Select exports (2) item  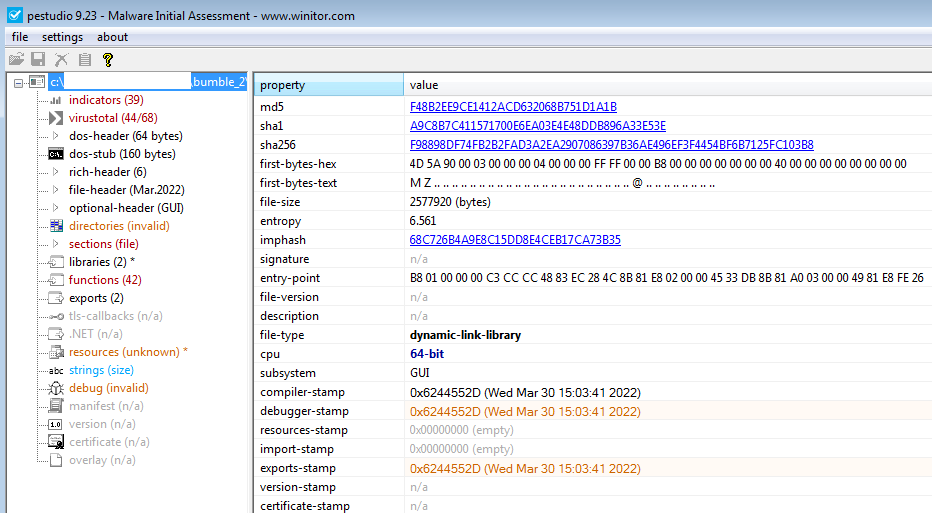click(x=96, y=298)
